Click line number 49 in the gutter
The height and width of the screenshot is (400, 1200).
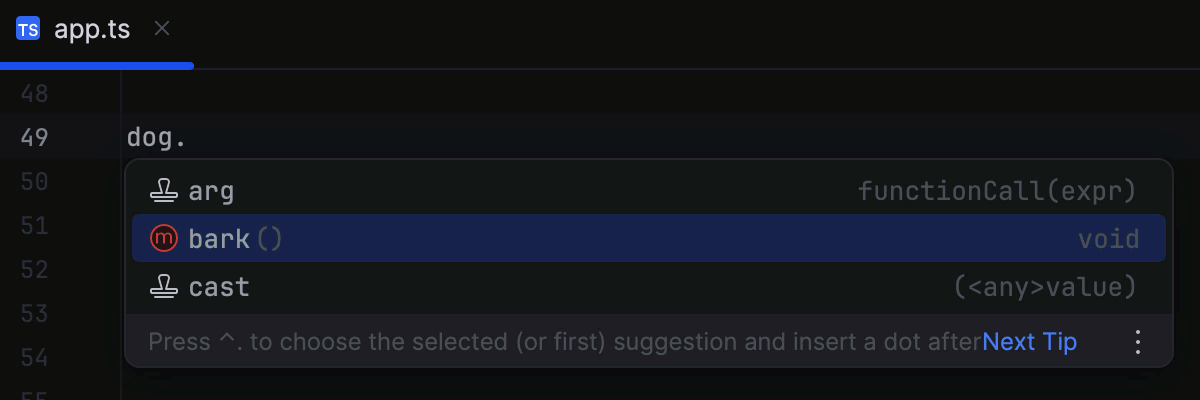coord(34,137)
